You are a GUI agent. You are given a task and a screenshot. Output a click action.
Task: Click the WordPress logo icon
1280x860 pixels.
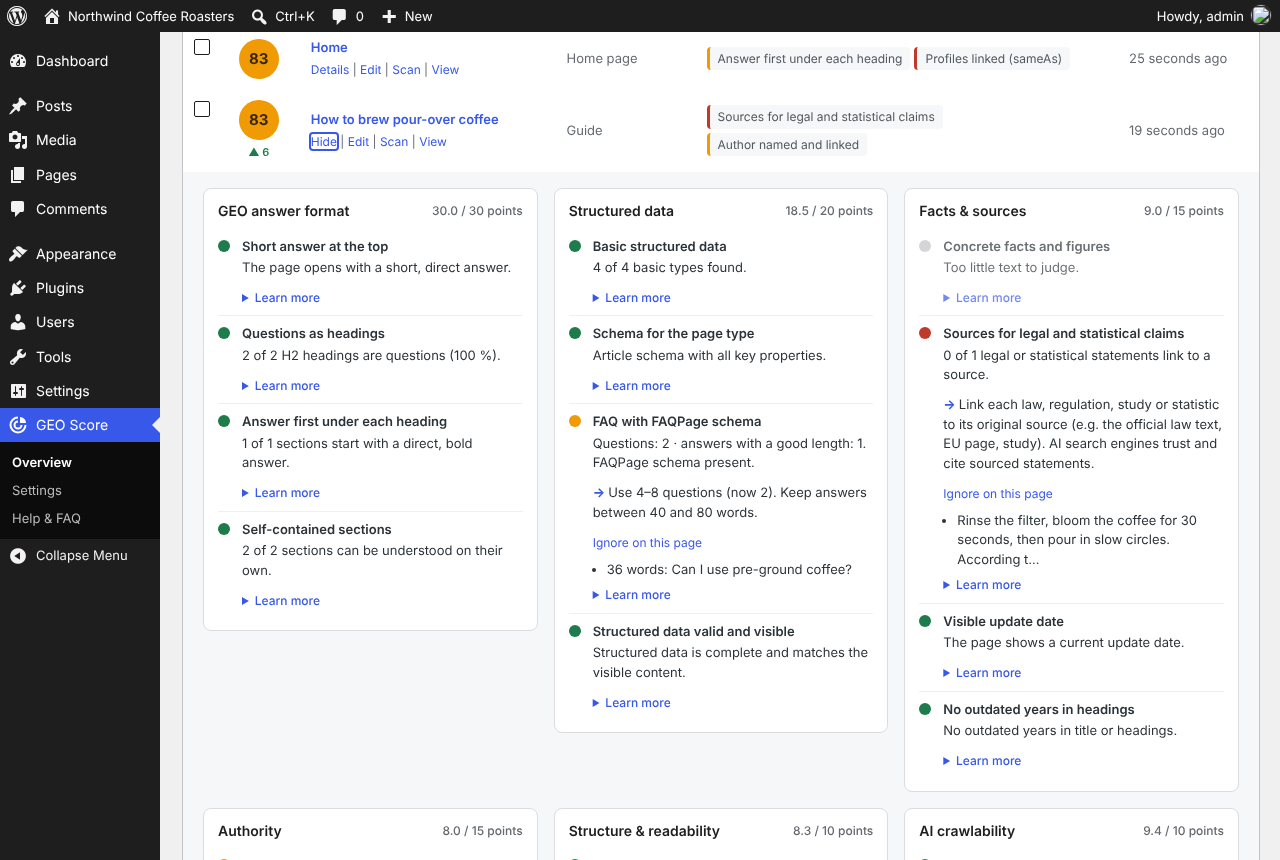pyautogui.click(x=18, y=16)
